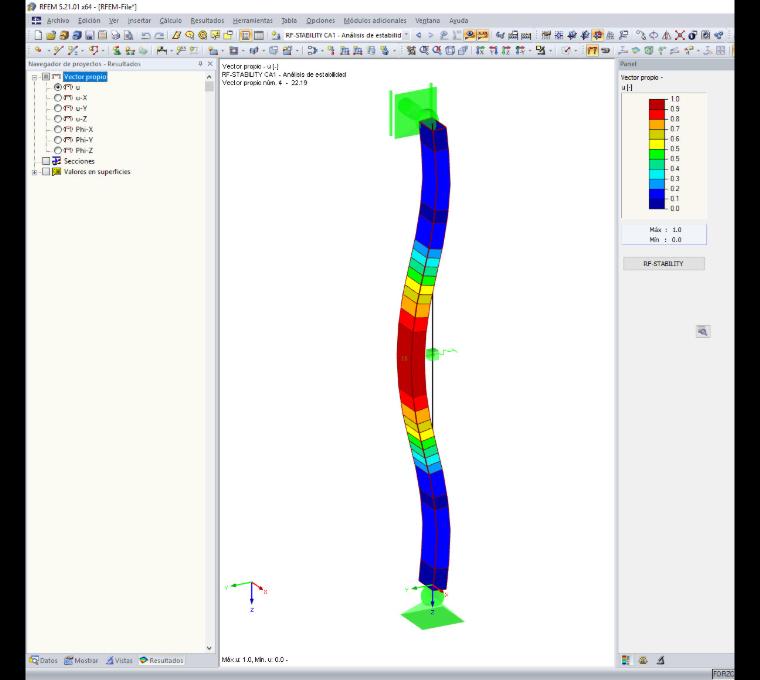Select the u-Z radio button

click(x=58, y=119)
